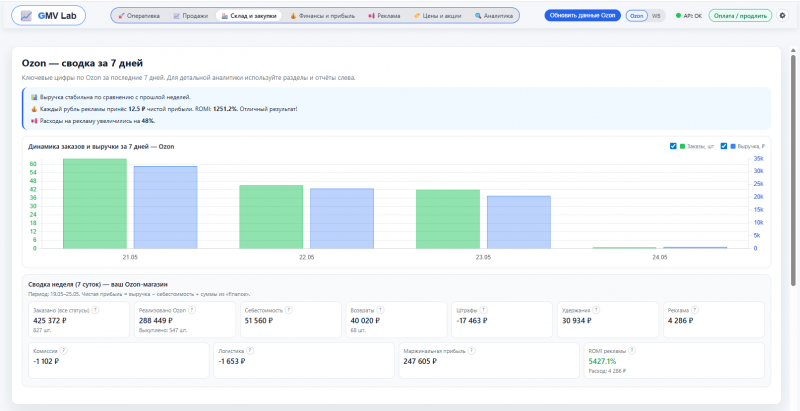
Task: Click the 247 605 ₽ margin profit value
Action: (x=420, y=362)
